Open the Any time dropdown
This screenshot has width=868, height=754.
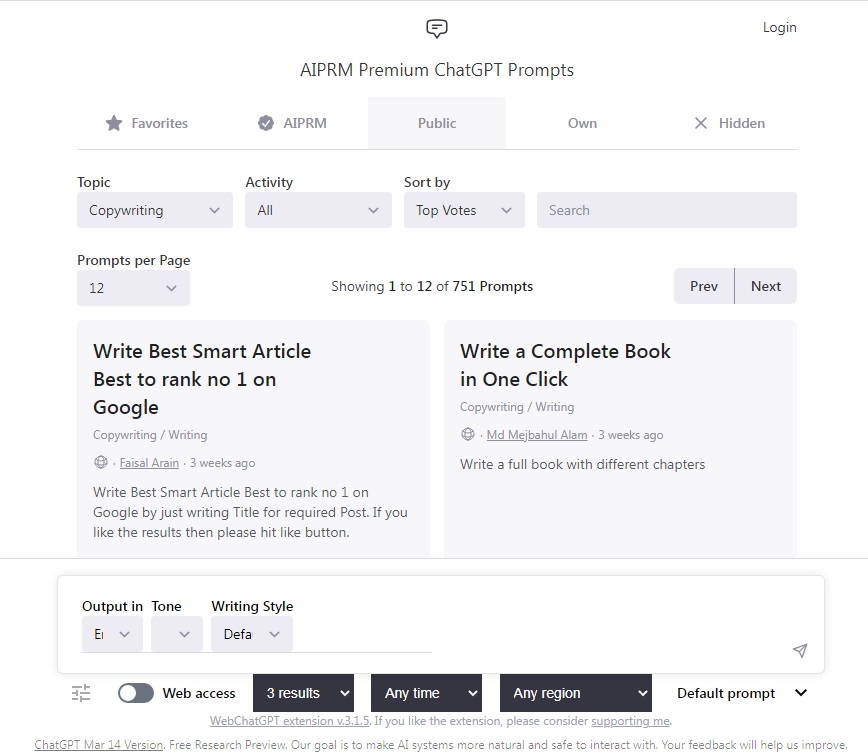coord(426,693)
